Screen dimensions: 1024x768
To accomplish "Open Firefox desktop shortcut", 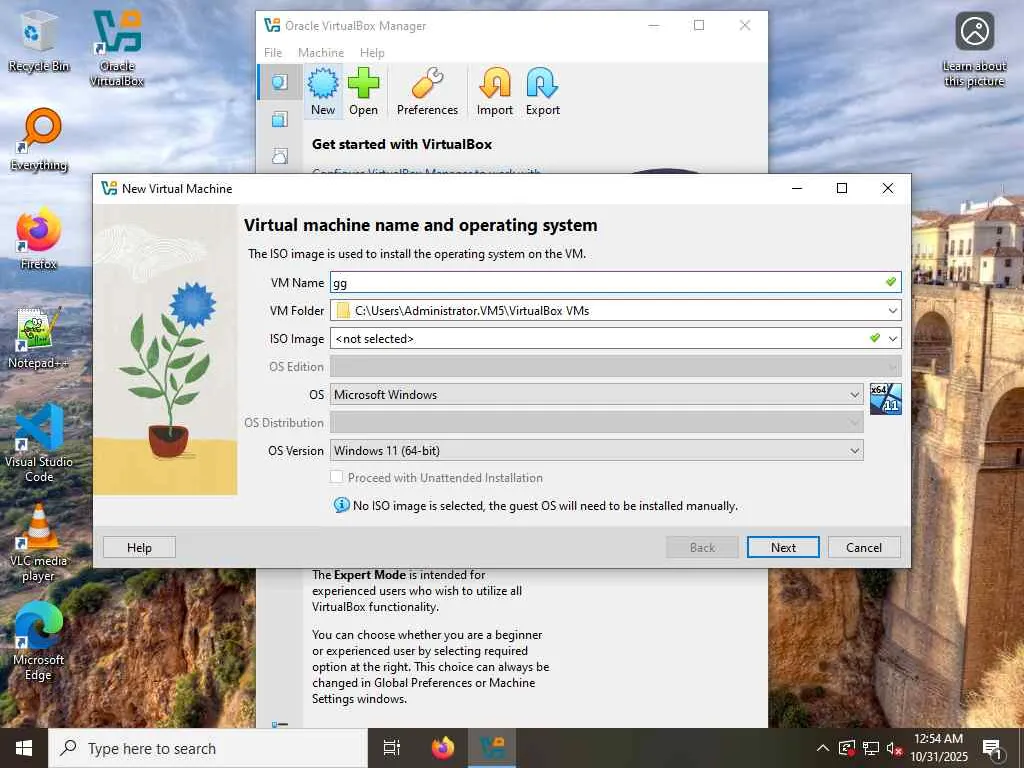I will point(39,239).
